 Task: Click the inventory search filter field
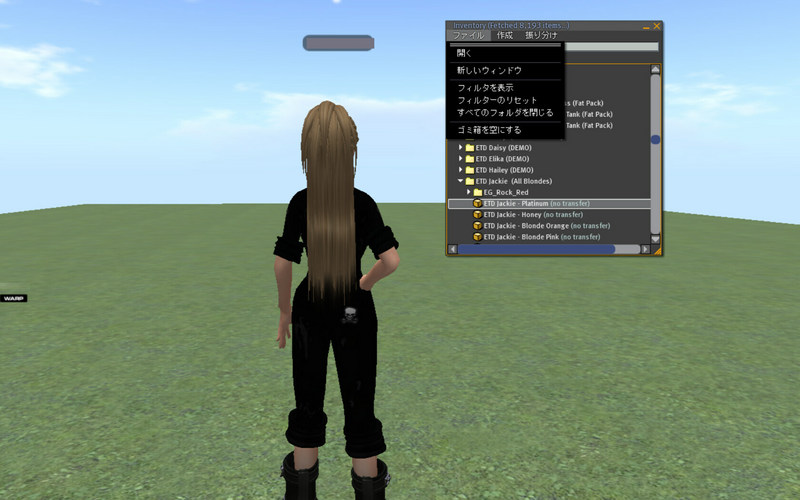pyautogui.click(x=611, y=46)
